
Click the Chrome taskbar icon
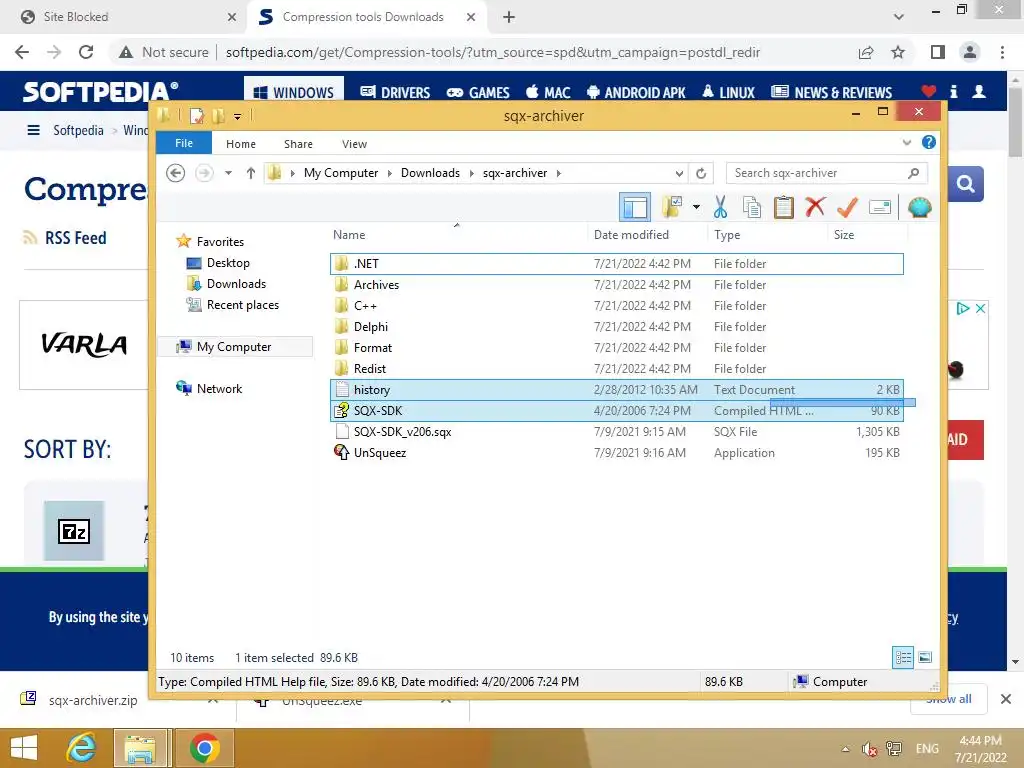click(204, 748)
